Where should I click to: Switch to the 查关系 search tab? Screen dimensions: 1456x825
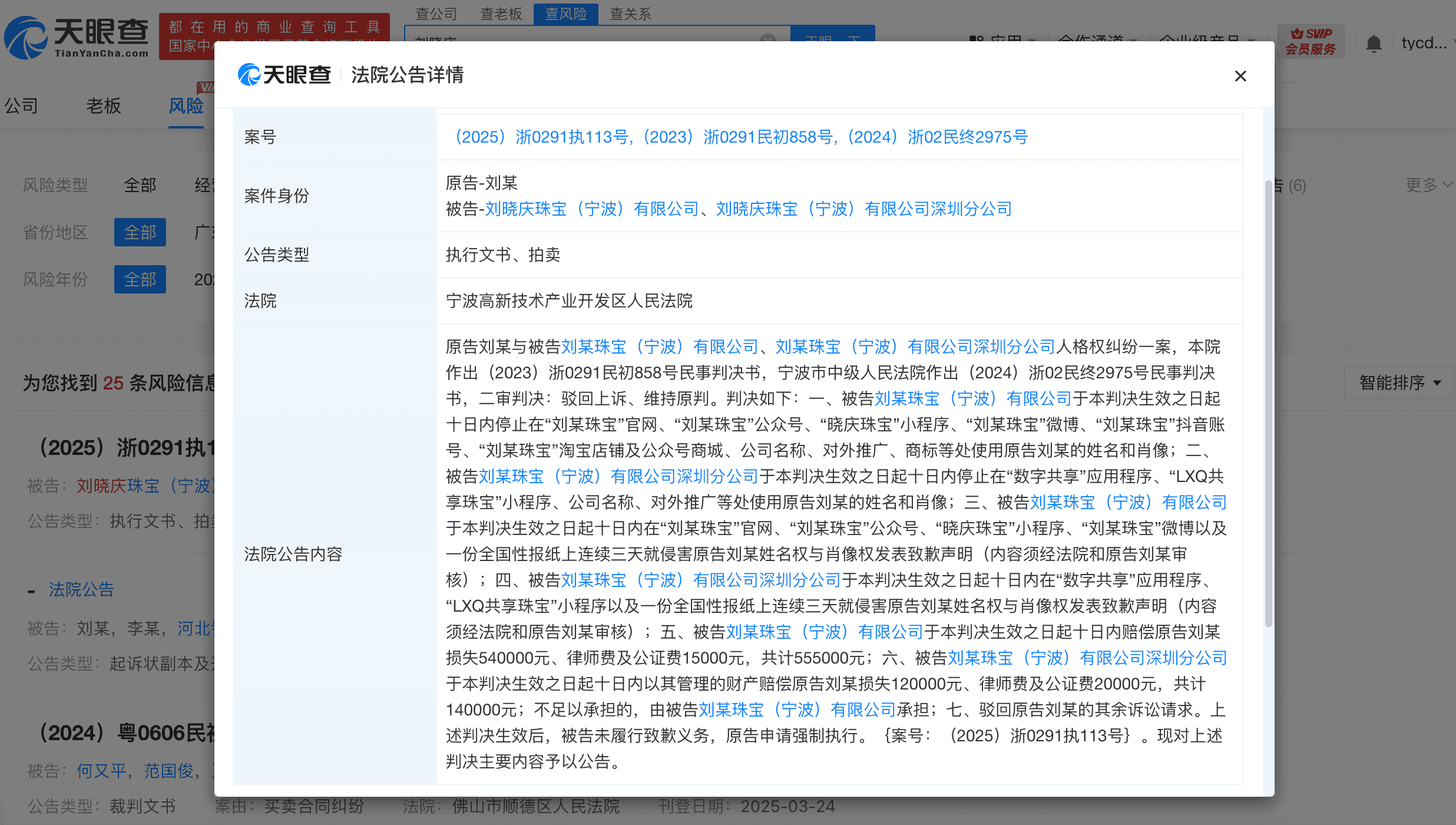(629, 14)
